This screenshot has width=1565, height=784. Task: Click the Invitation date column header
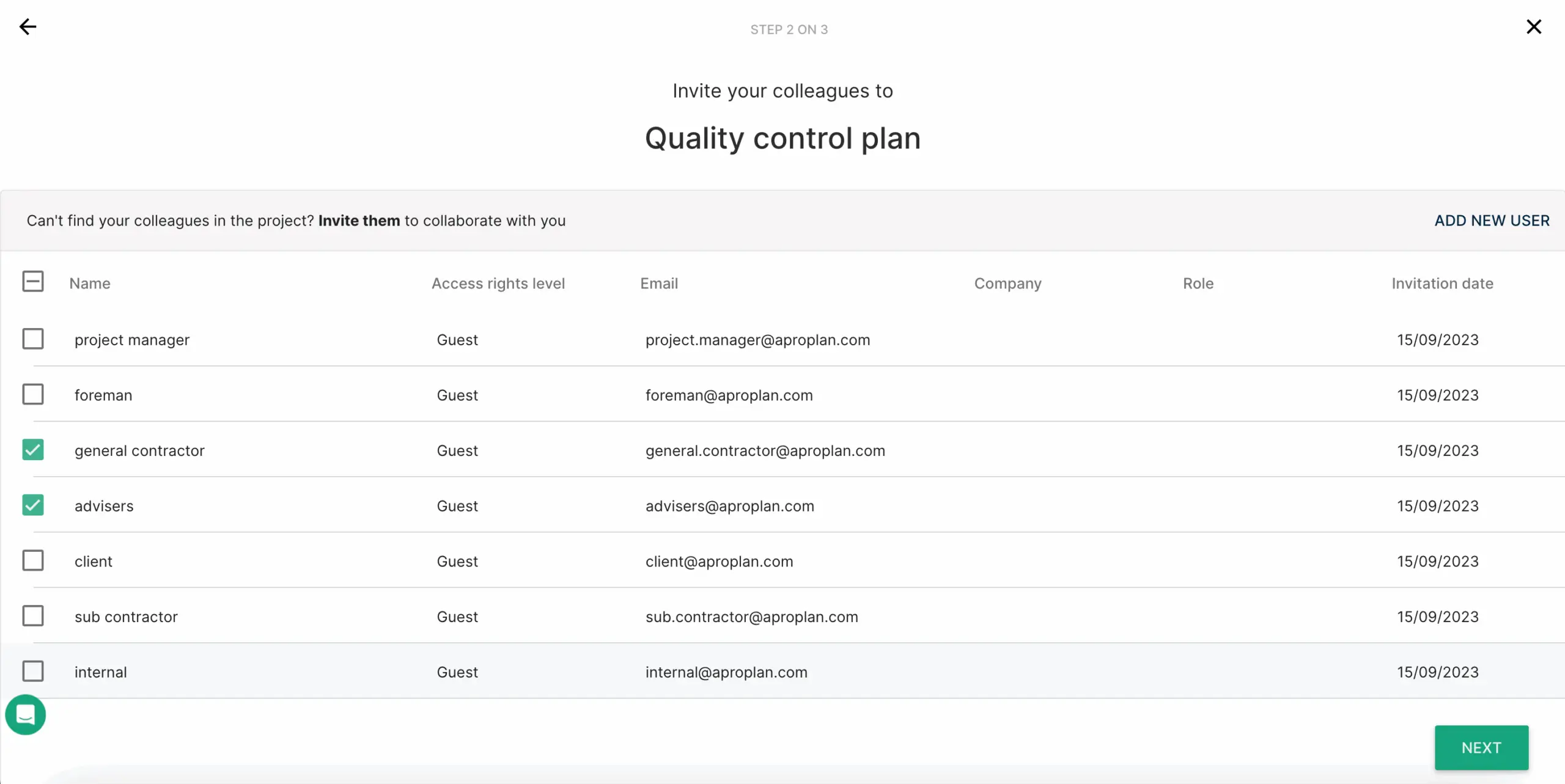(1442, 284)
